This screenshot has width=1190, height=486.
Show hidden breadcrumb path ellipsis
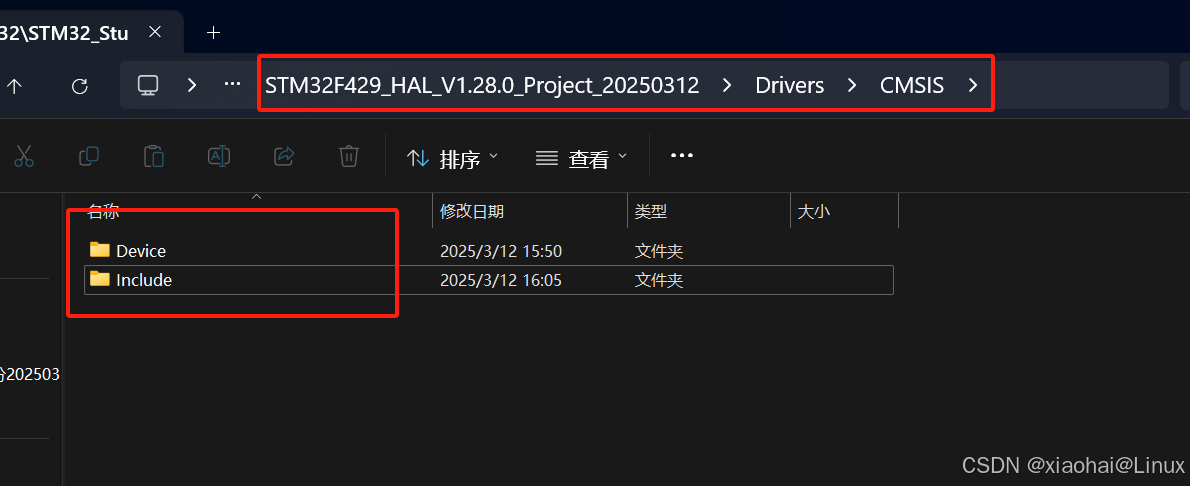[233, 85]
